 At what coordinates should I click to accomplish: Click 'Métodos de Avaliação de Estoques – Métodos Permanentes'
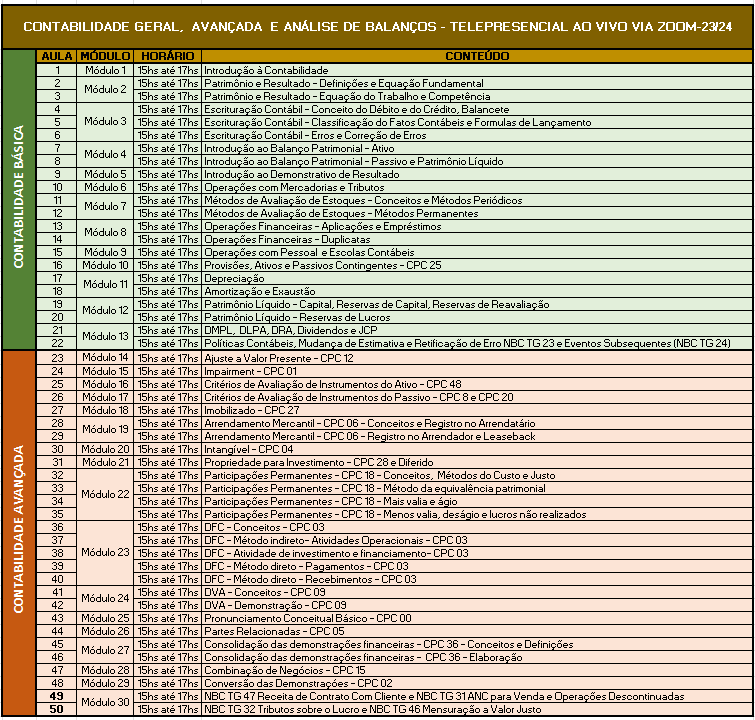click(477, 213)
